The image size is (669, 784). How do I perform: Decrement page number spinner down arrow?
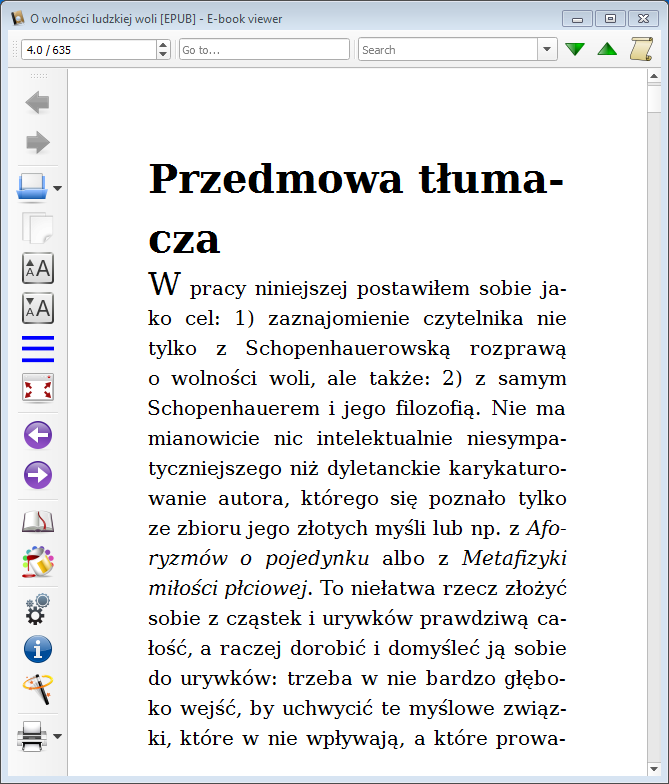pyautogui.click(x=164, y=54)
